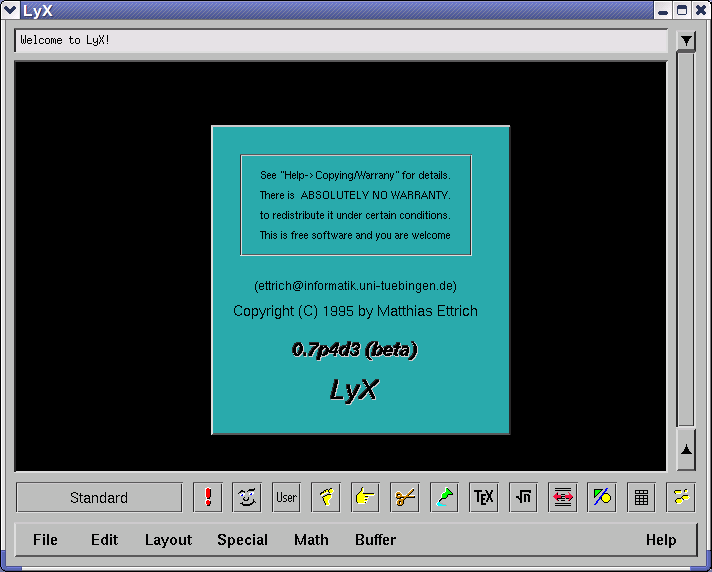
Task: Minimize the LyX window
Action: pyautogui.click(x=663, y=10)
